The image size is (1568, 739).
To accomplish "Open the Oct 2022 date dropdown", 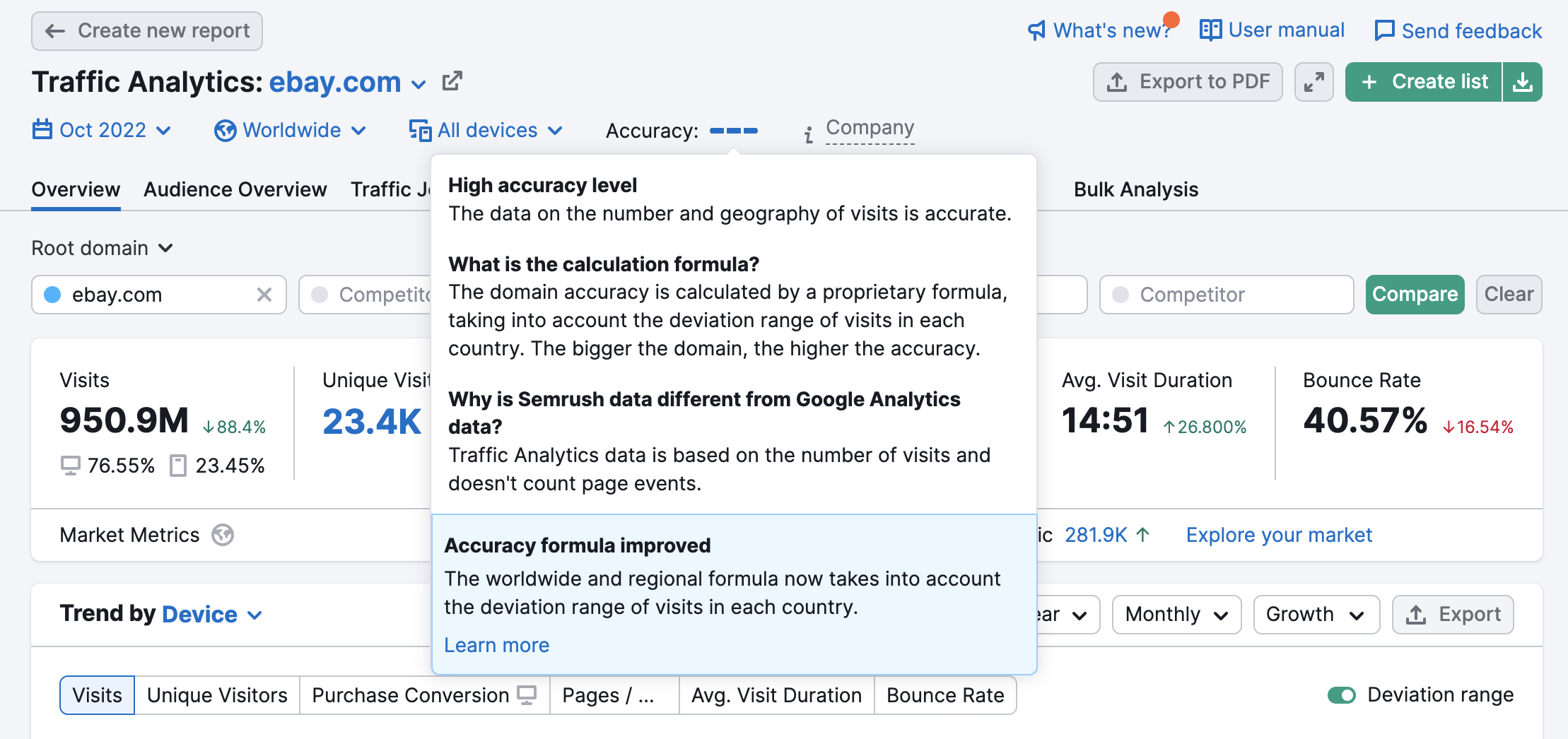I will 102,131.
